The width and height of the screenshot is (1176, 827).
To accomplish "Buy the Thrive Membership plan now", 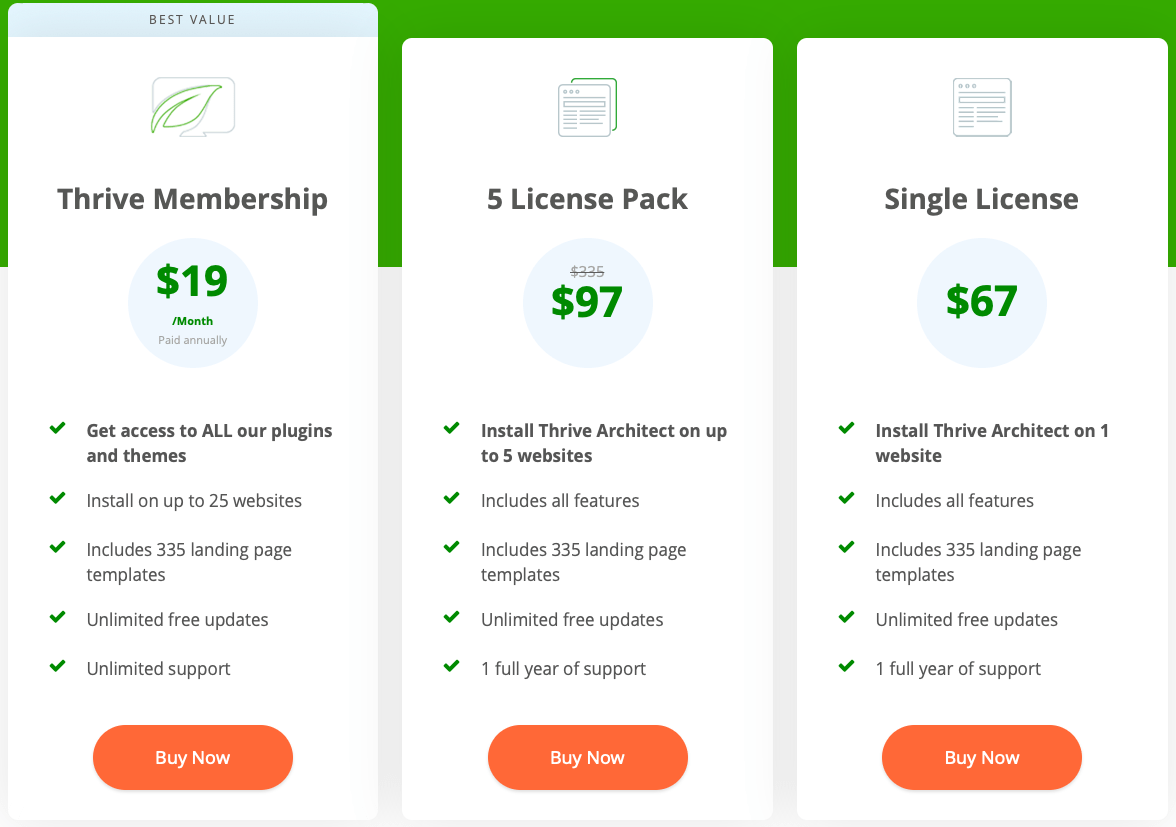I will click(x=193, y=757).
